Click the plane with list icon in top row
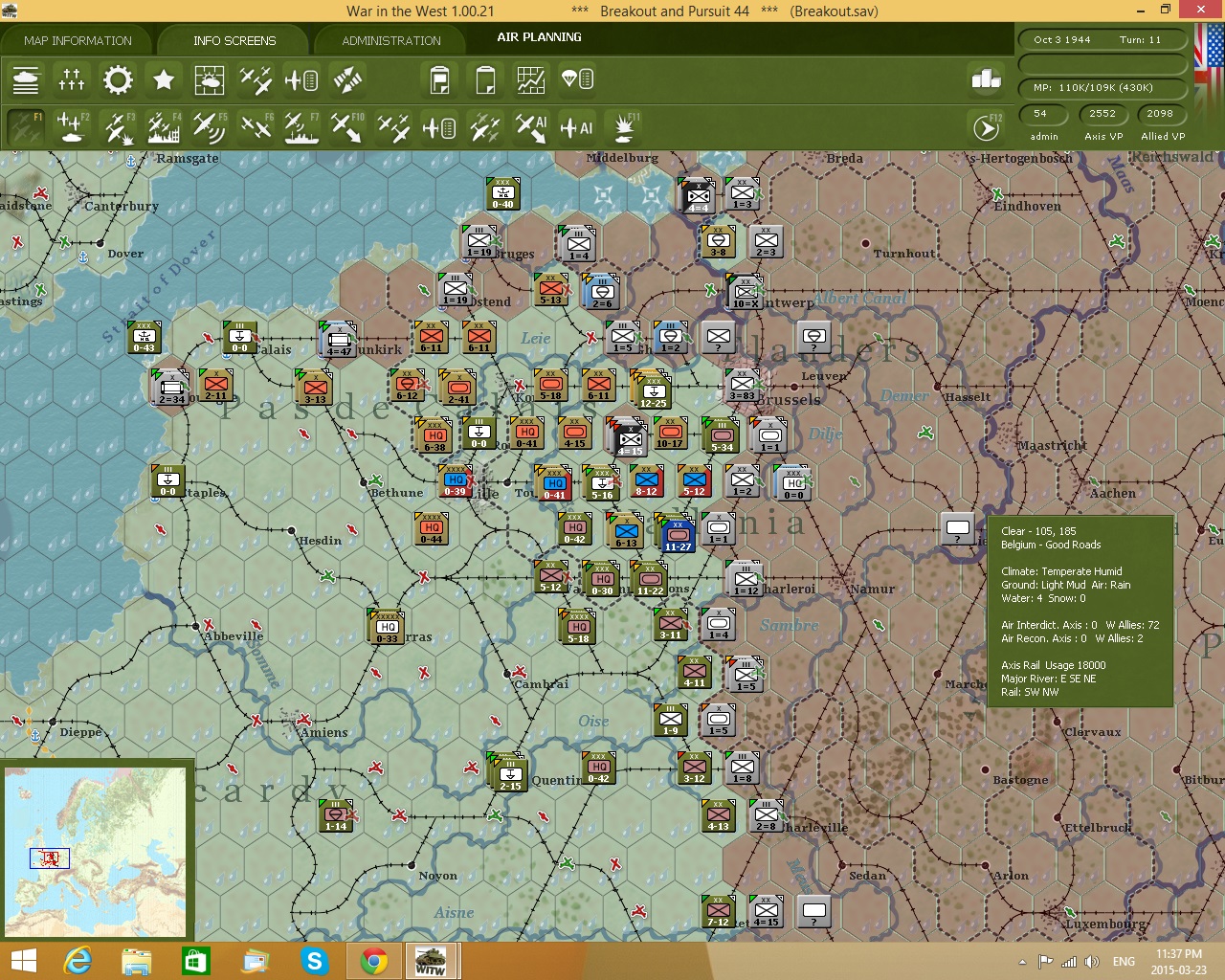1225x980 pixels. point(301,80)
